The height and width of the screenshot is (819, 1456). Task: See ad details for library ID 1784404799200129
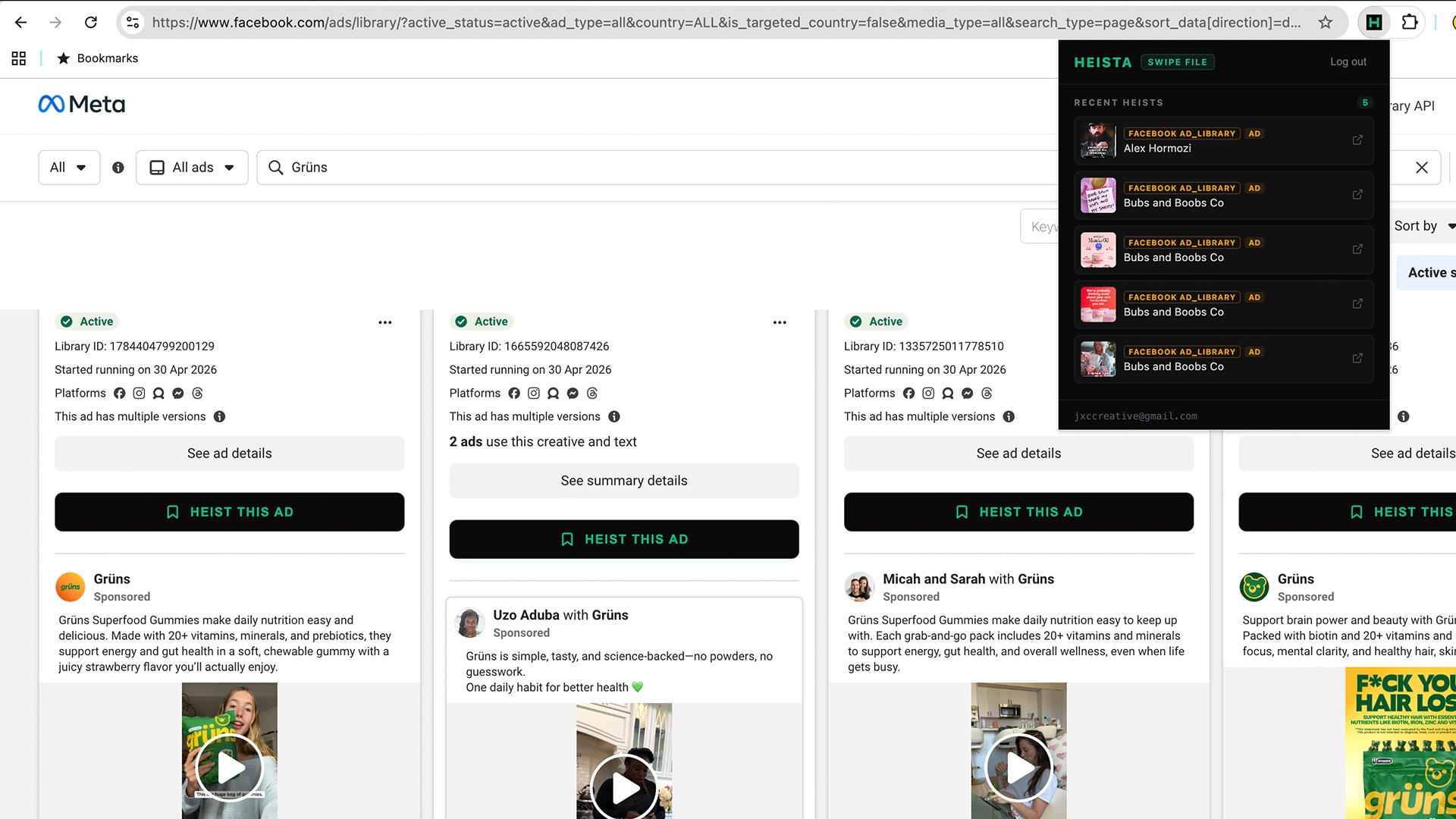229,453
